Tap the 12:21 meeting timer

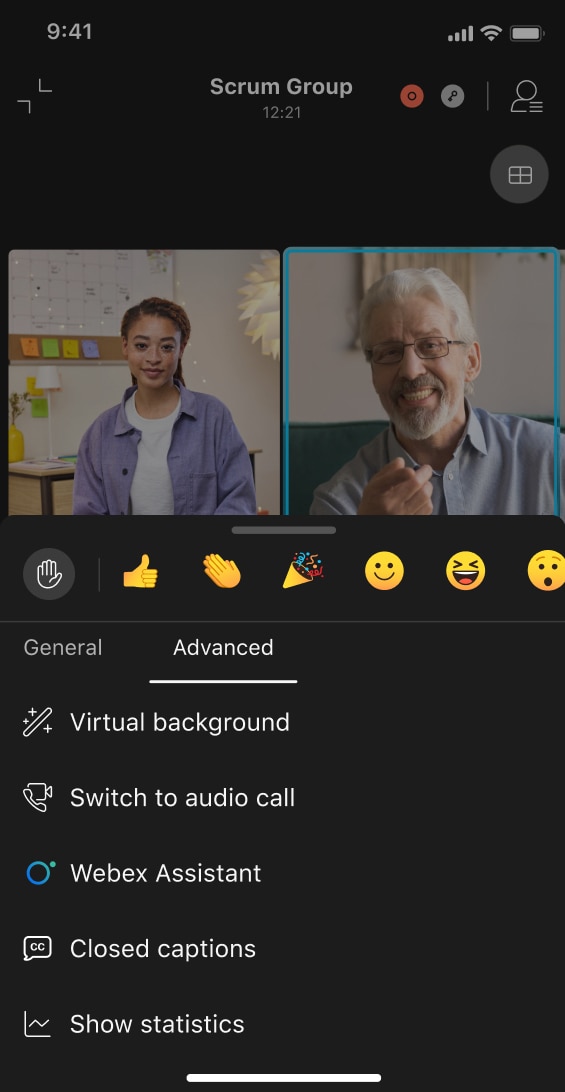(281, 112)
